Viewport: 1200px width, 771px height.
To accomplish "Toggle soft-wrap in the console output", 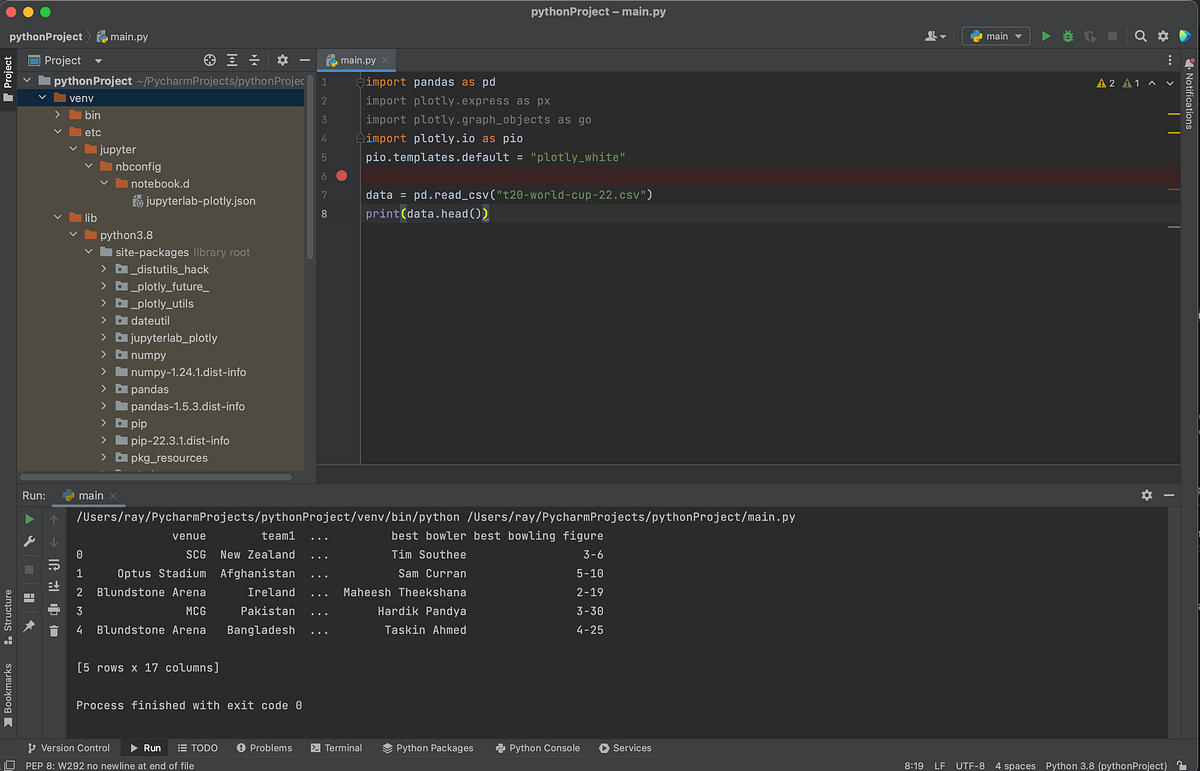I will [x=54, y=564].
